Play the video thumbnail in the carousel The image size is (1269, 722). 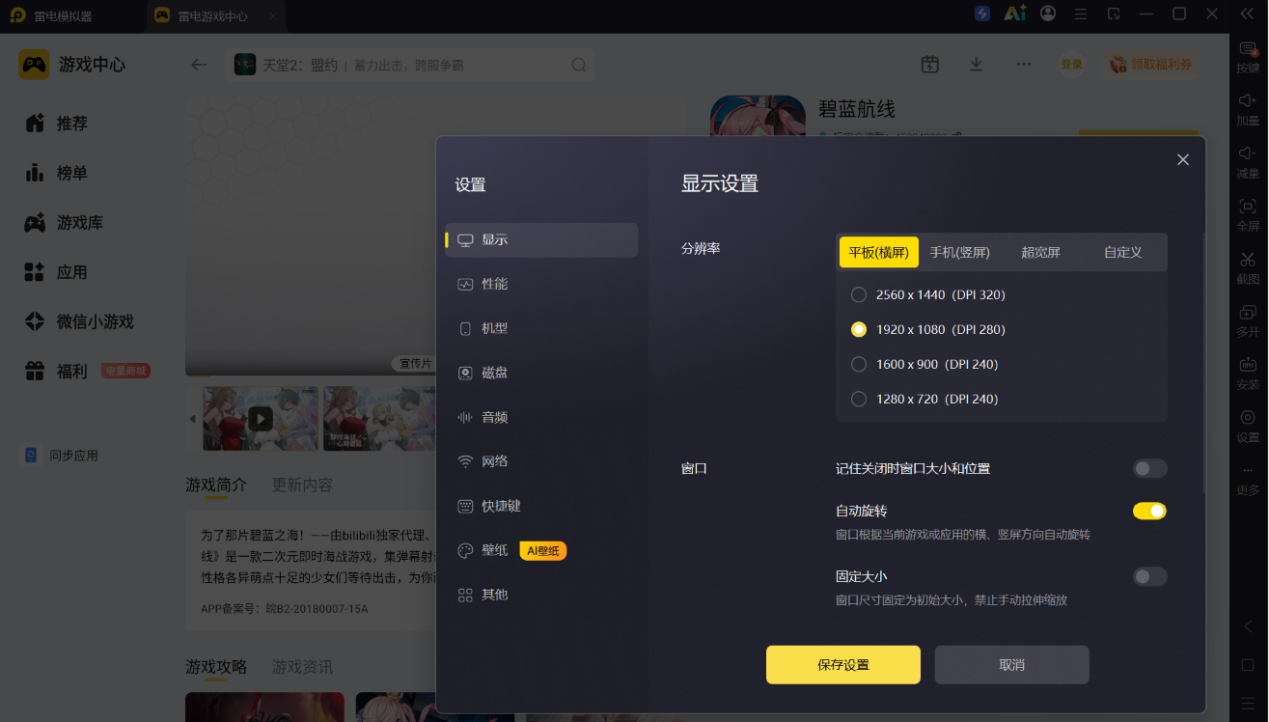tap(260, 418)
